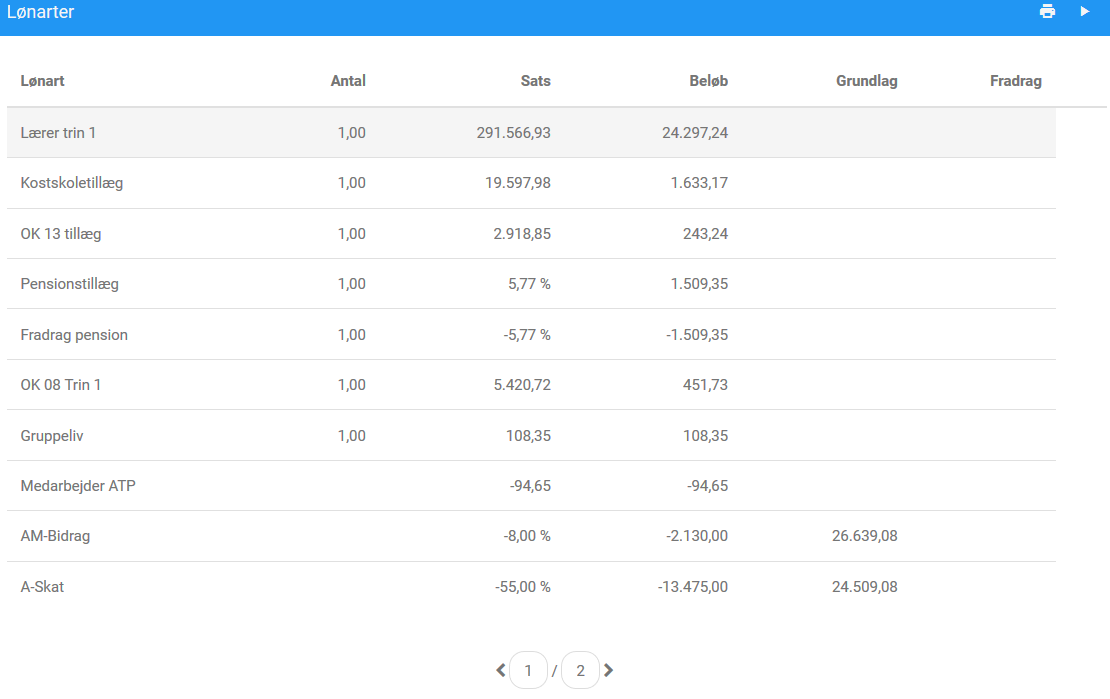Go to previous page with left chevron
The image size is (1110, 699).
pyautogui.click(x=500, y=670)
